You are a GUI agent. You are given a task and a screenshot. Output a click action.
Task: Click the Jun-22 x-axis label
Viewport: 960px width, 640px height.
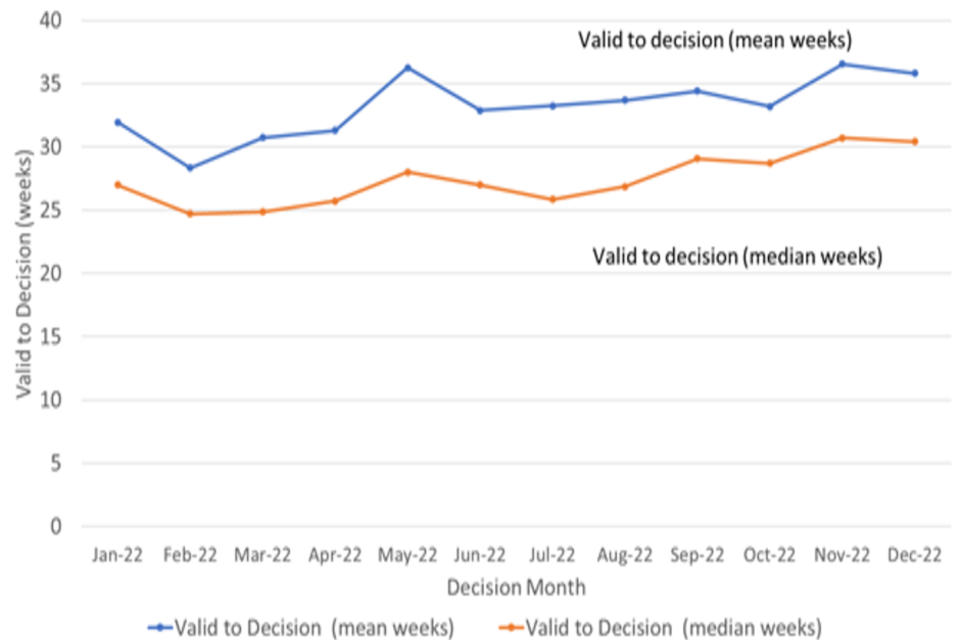pyautogui.click(x=480, y=555)
